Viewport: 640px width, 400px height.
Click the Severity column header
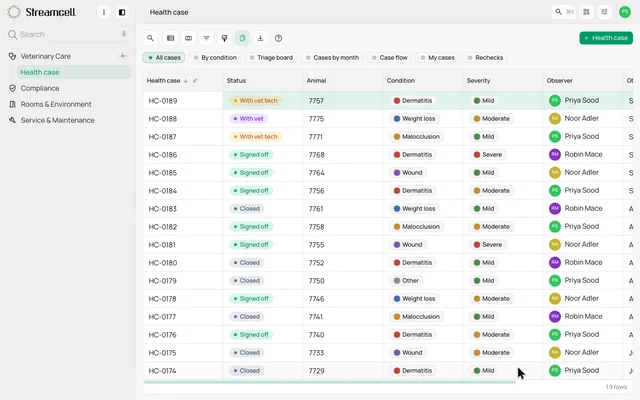point(502,81)
